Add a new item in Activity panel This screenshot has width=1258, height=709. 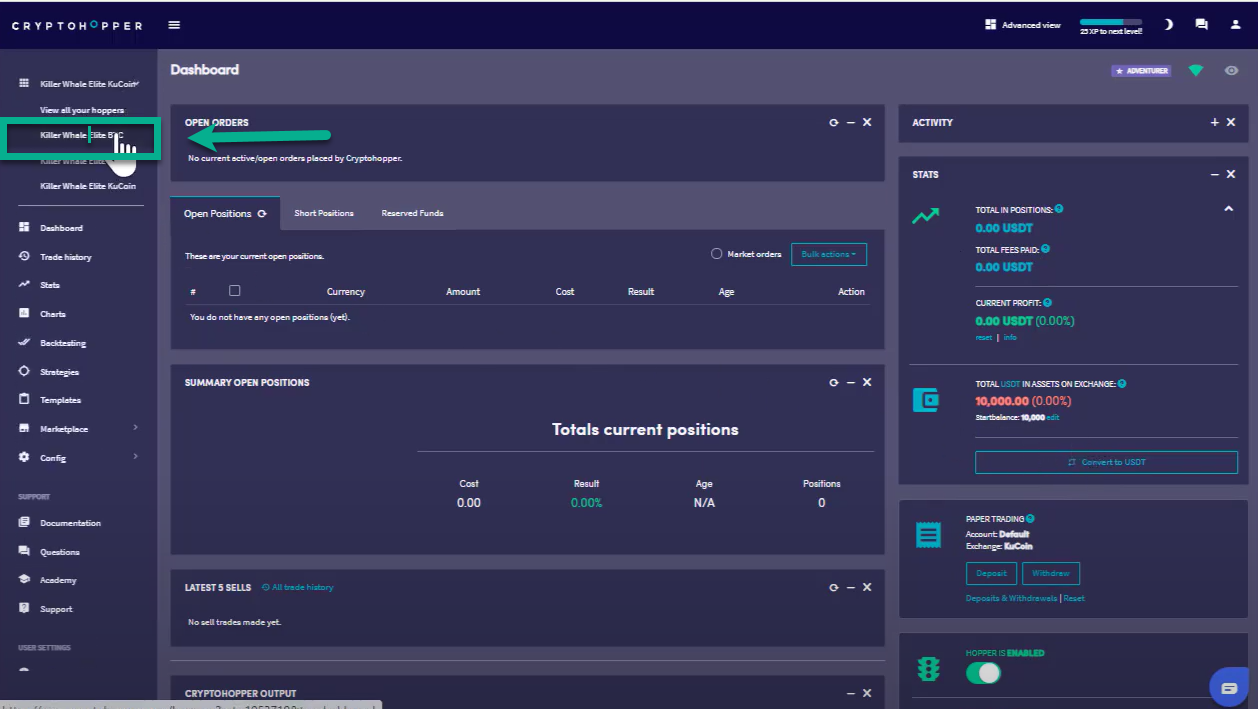coord(1215,122)
